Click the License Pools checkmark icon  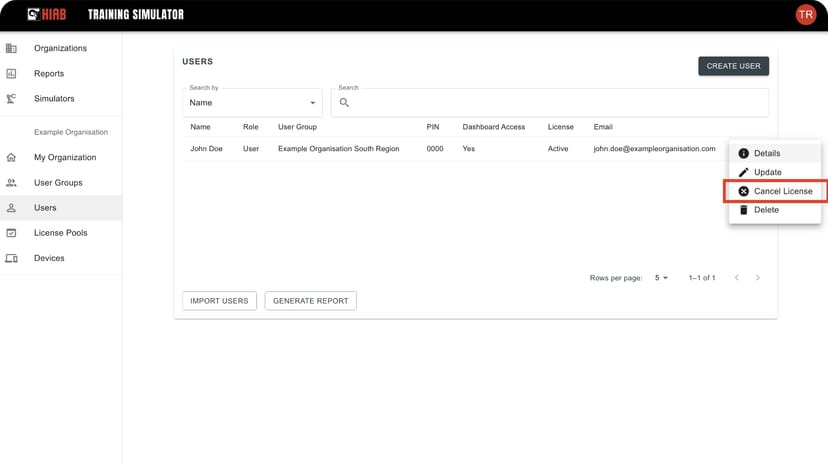click(x=11, y=233)
